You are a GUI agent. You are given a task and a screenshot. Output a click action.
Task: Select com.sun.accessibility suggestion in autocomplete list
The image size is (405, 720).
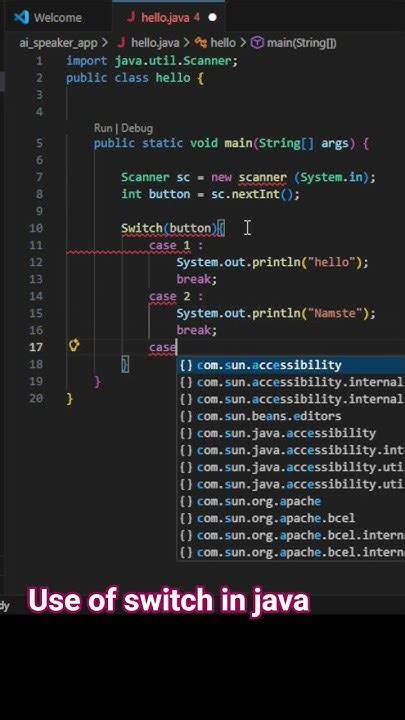pos(291,365)
